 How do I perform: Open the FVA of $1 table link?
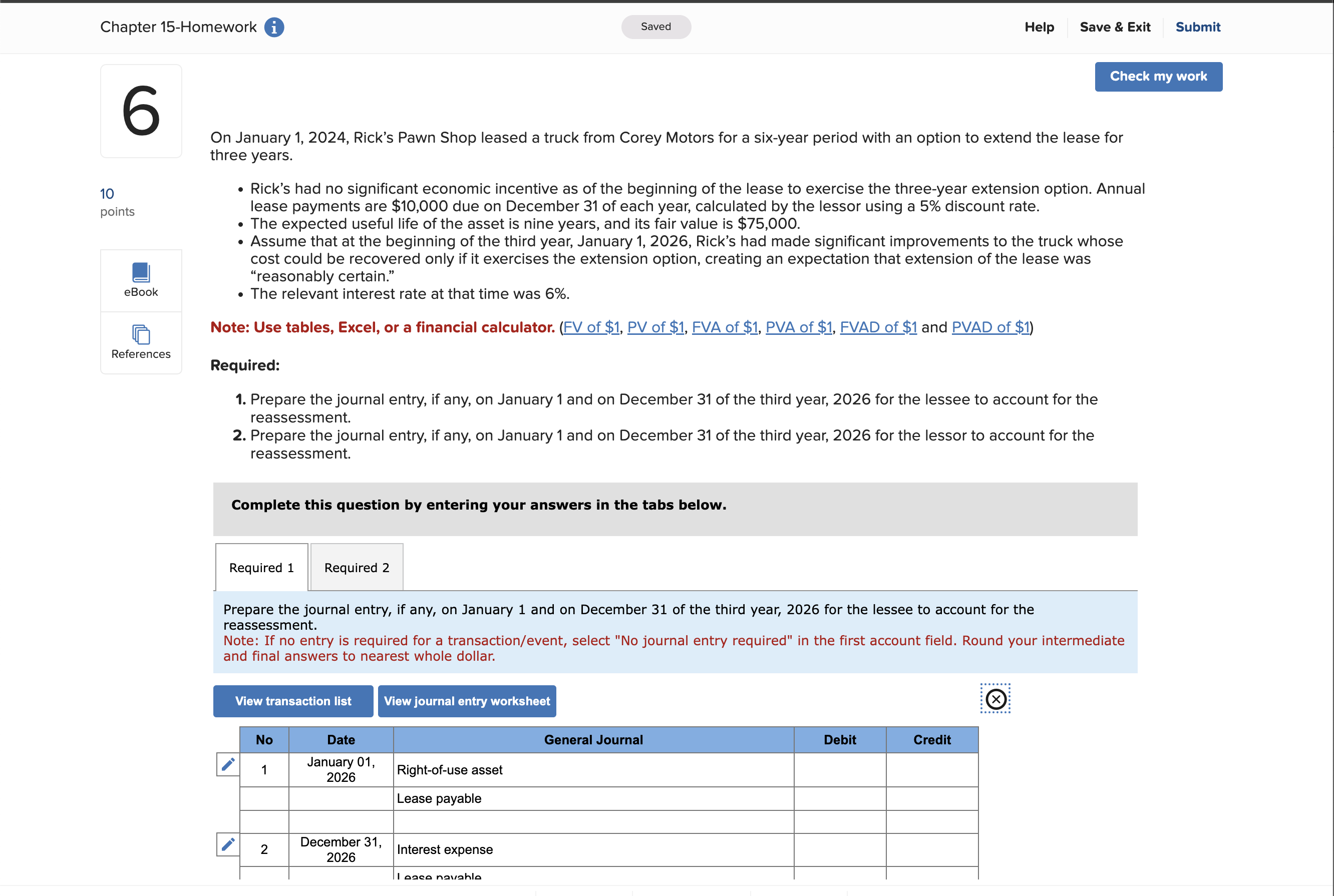click(x=724, y=327)
